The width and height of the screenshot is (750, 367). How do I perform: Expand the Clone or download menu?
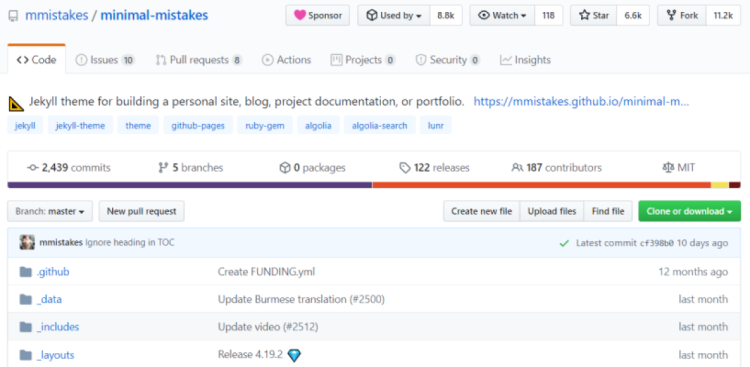(x=689, y=211)
